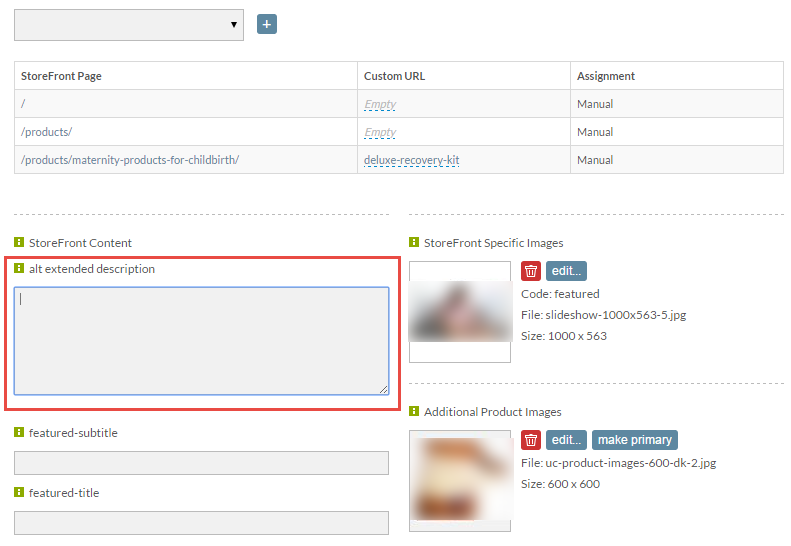791x546 pixels.
Task: Click info icon beside Additional Product Images
Action: 414,411
